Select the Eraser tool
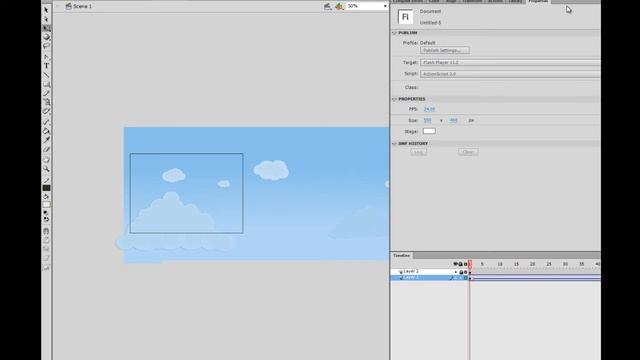Image resolution: width=640 pixels, height=360 pixels. click(x=46, y=149)
